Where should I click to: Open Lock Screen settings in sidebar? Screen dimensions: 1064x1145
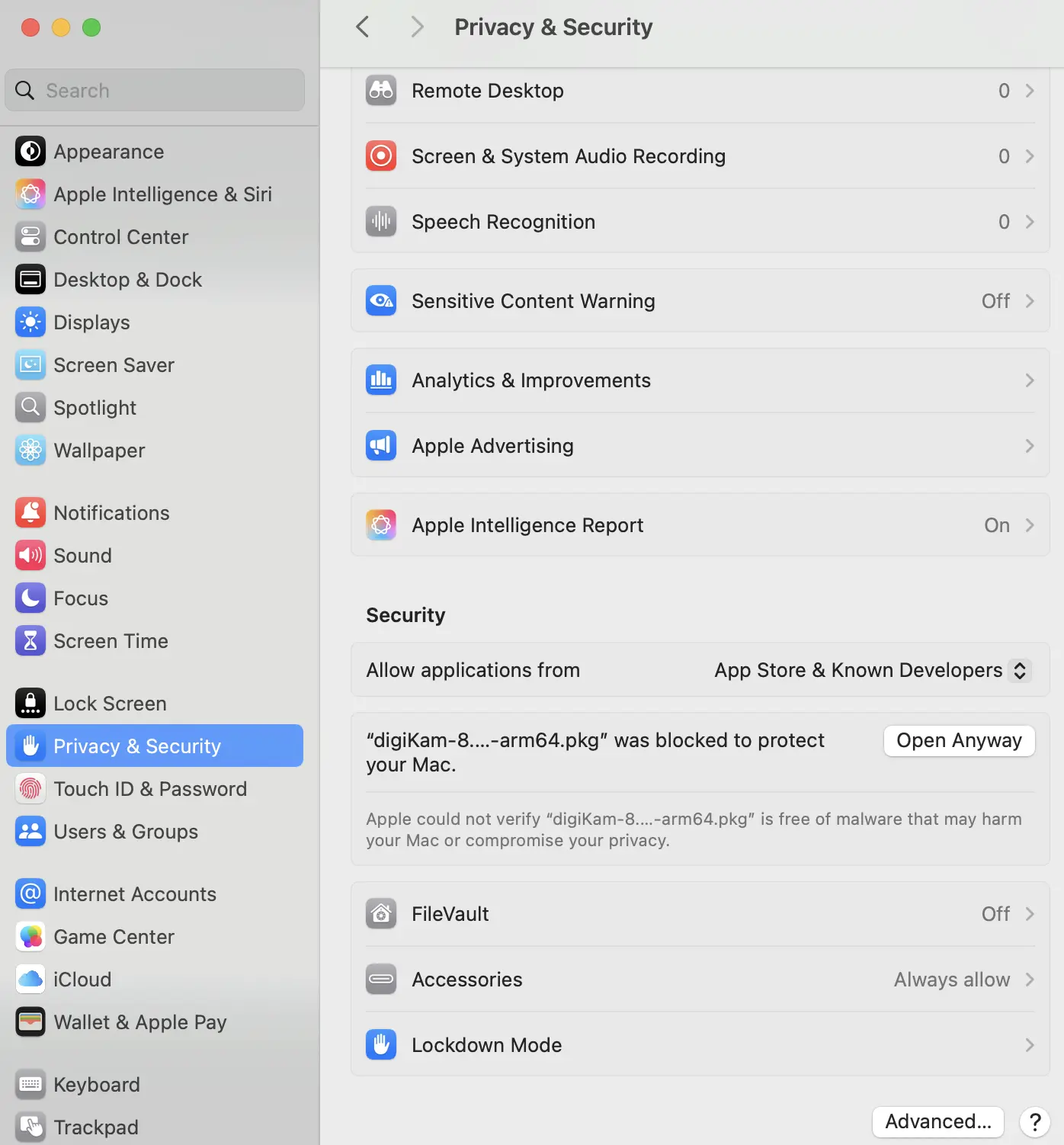point(110,704)
